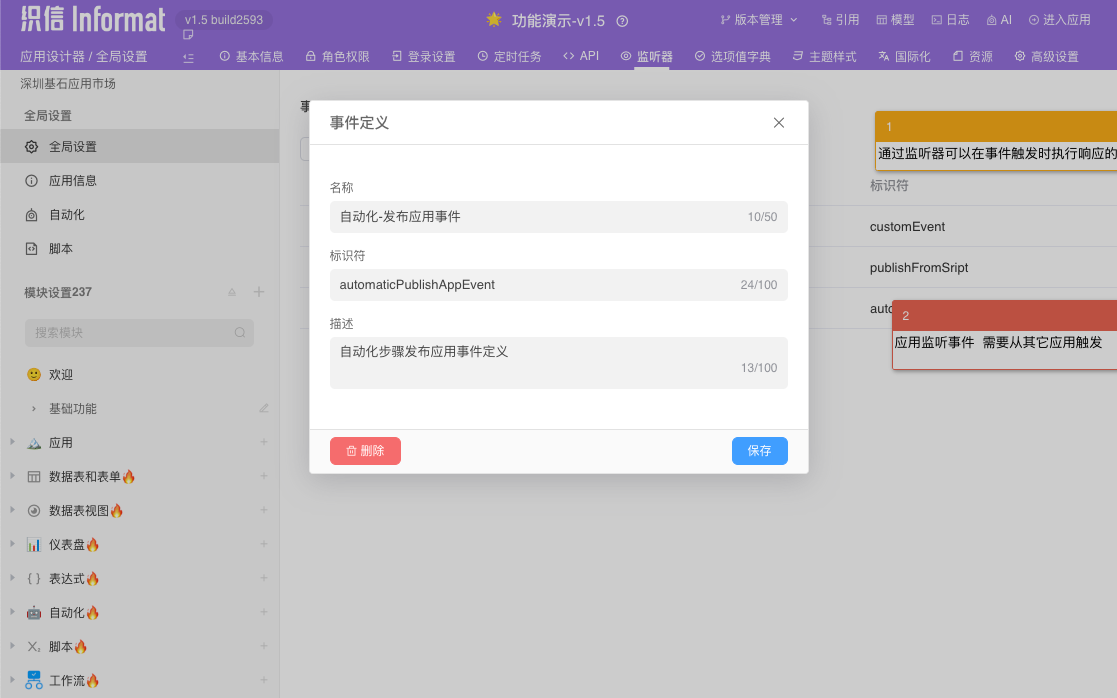Open the 角色权限 tab
This screenshot has height=698, width=1117.
click(x=337, y=57)
